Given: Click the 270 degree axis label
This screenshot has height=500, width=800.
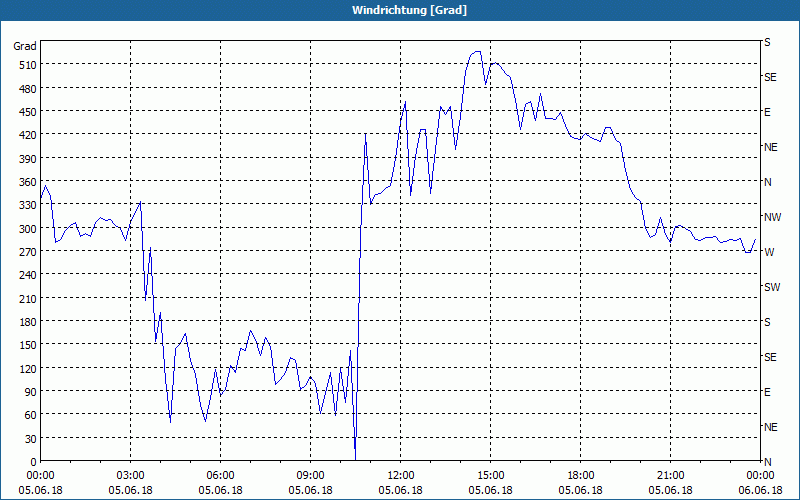Looking at the screenshot, I should 28,252.
